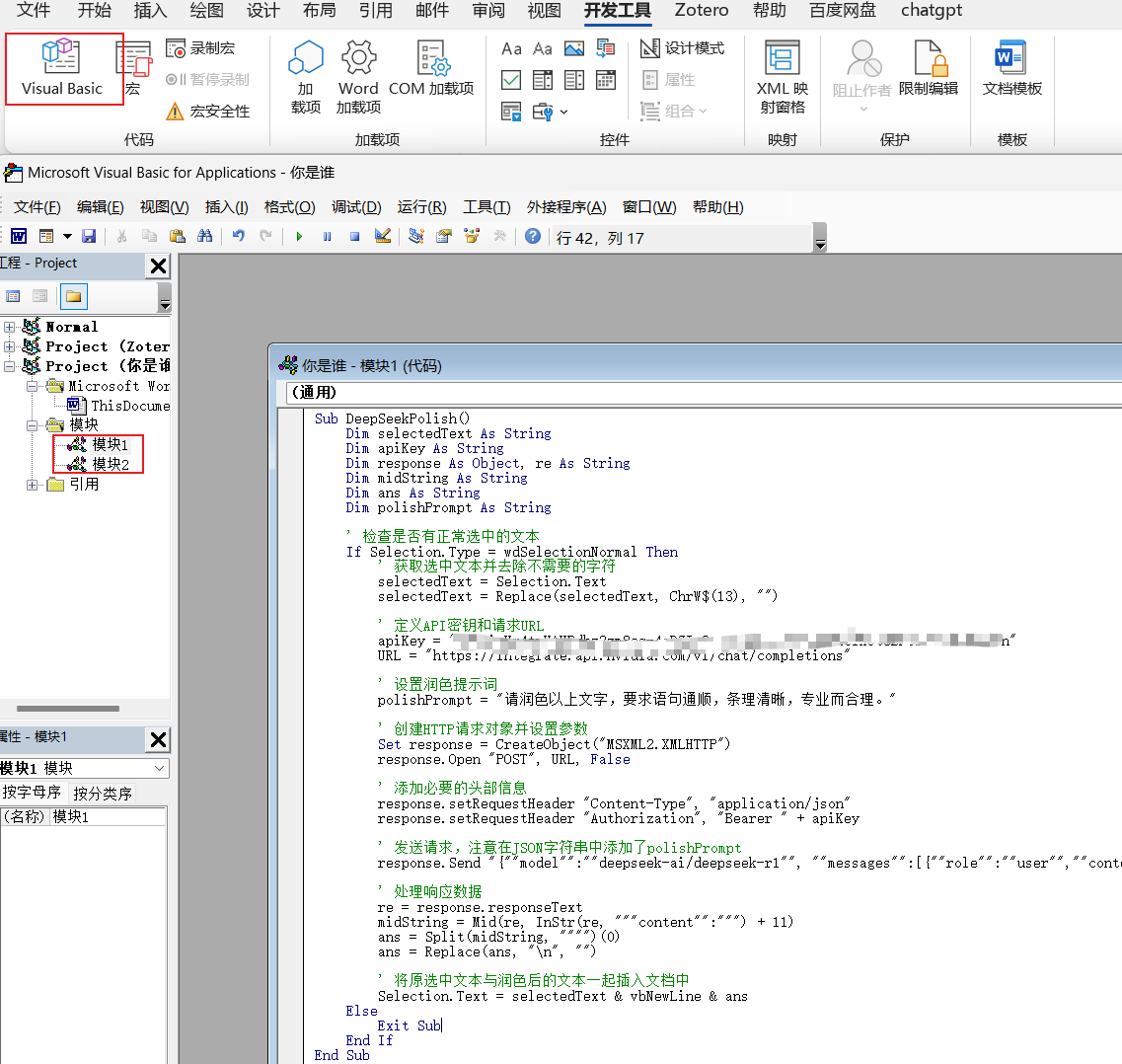
Task: Insert a checkbox content control
Action: coord(511,79)
